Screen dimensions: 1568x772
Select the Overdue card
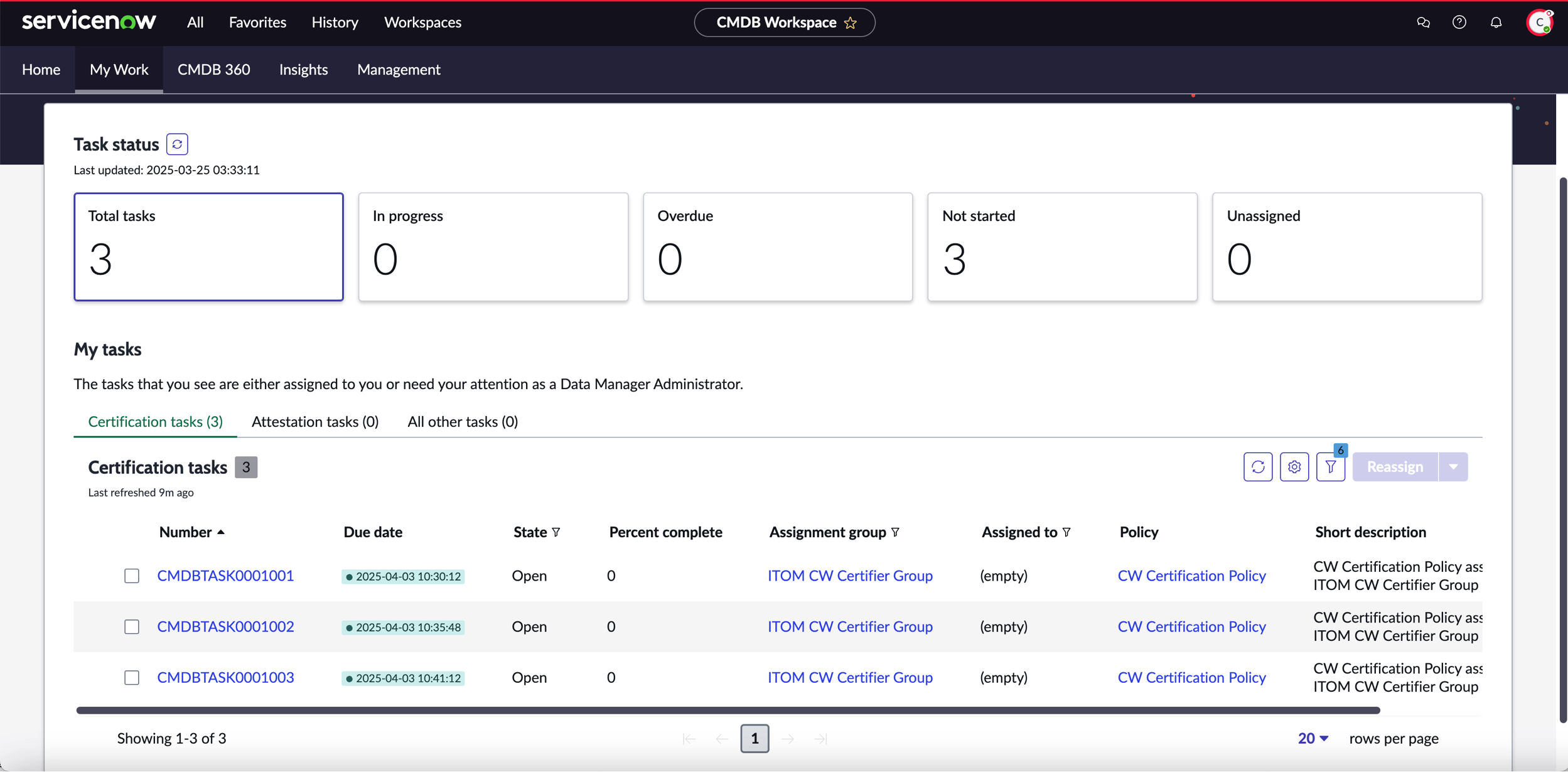[778, 247]
